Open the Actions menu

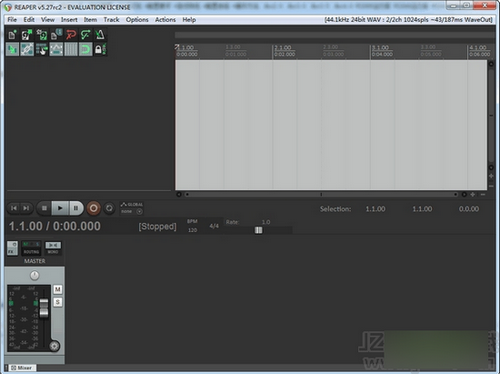(165, 20)
